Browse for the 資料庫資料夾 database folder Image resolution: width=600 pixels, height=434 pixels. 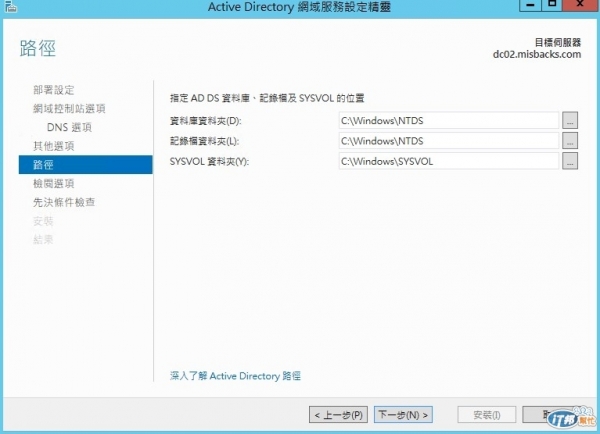(x=570, y=121)
